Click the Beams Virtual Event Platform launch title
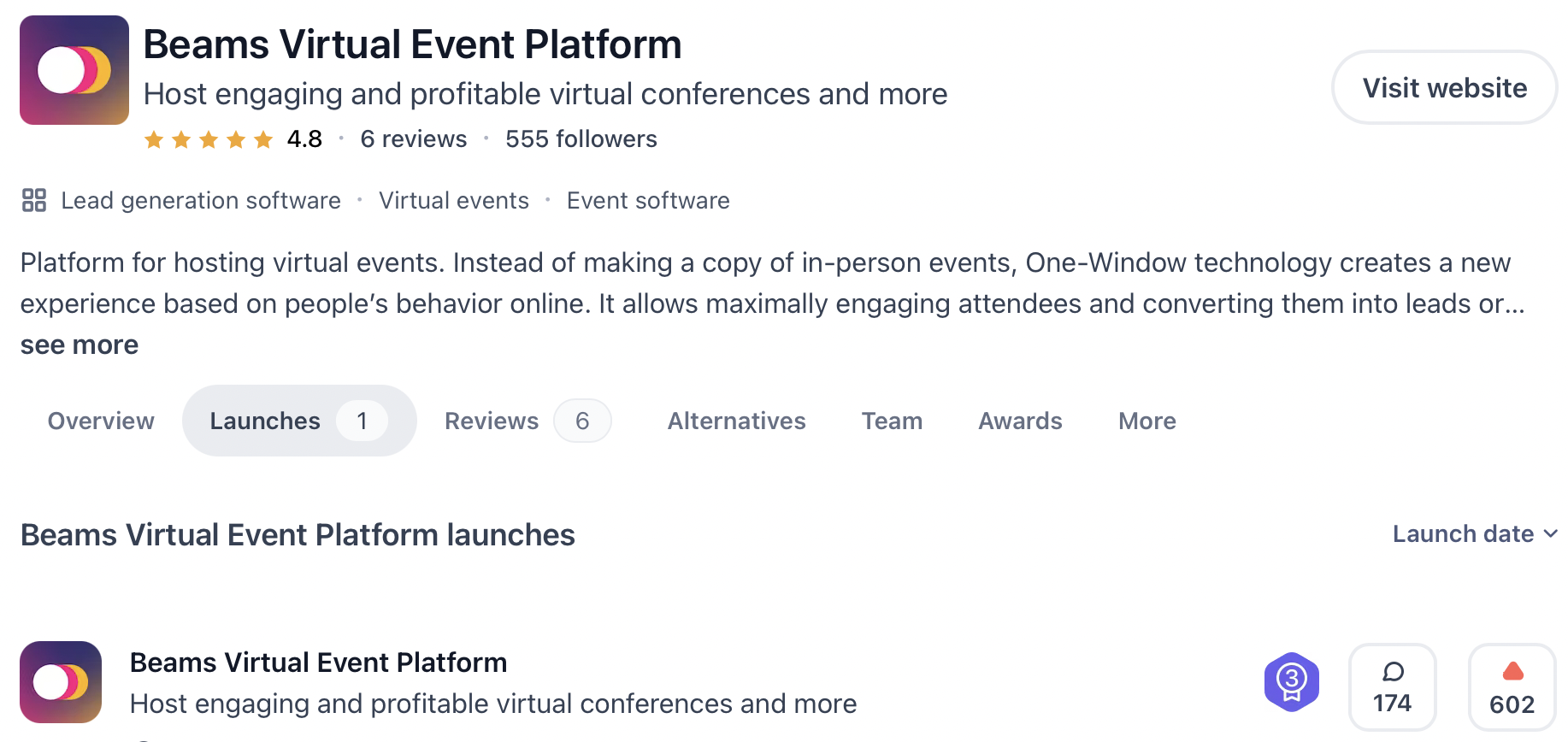Image resolution: width=1568 pixels, height=742 pixels. click(318, 662)
